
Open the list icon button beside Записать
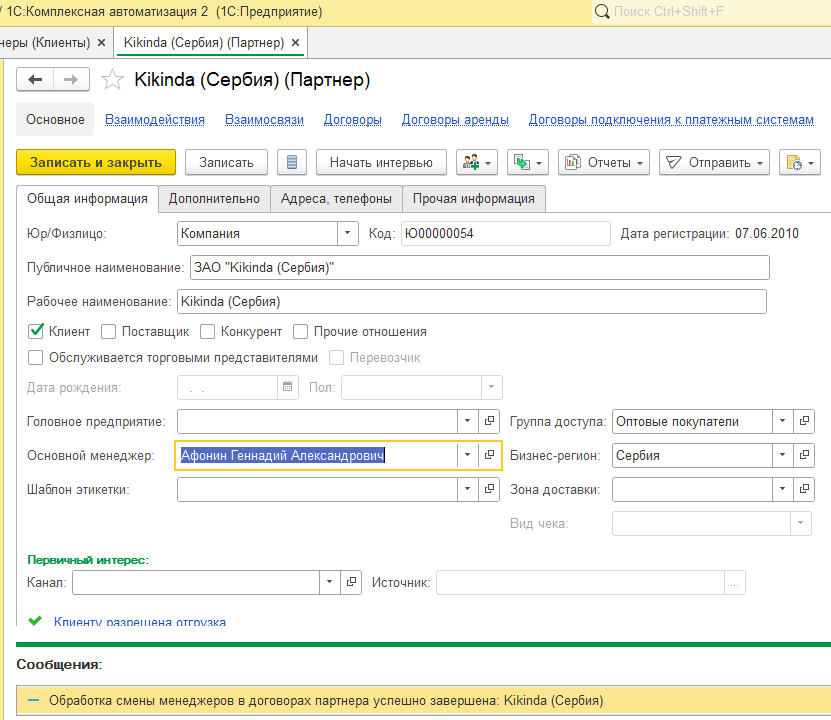point(291,162)
